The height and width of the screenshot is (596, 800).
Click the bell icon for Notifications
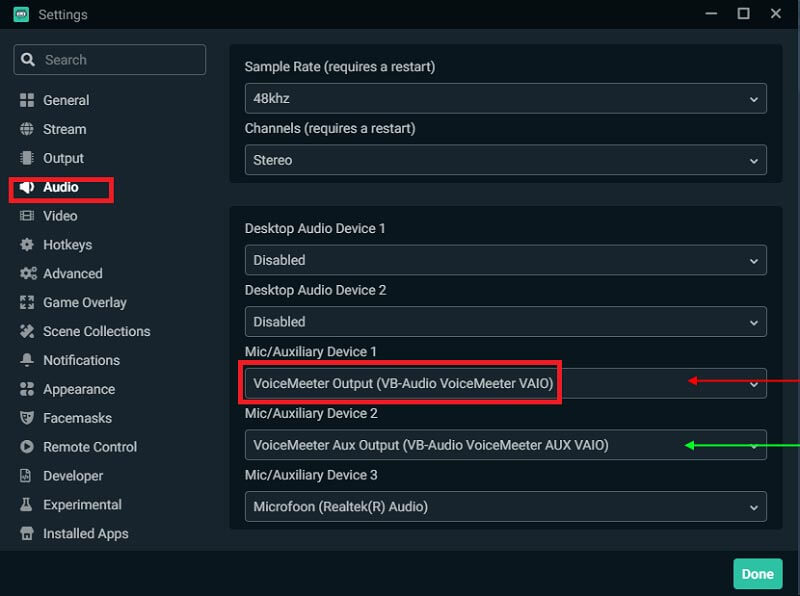[27, 360]
